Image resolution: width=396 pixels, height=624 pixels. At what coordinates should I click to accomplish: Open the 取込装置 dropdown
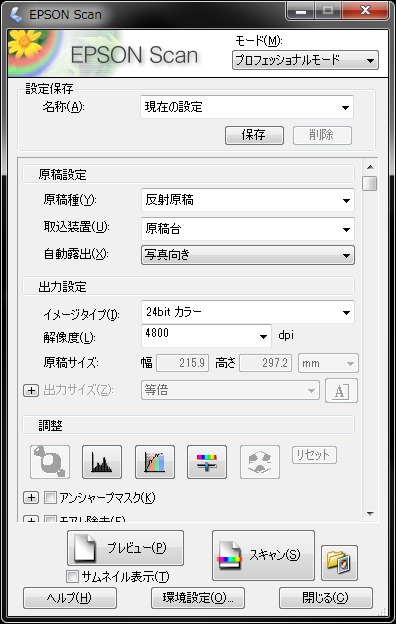pos(248,229)
